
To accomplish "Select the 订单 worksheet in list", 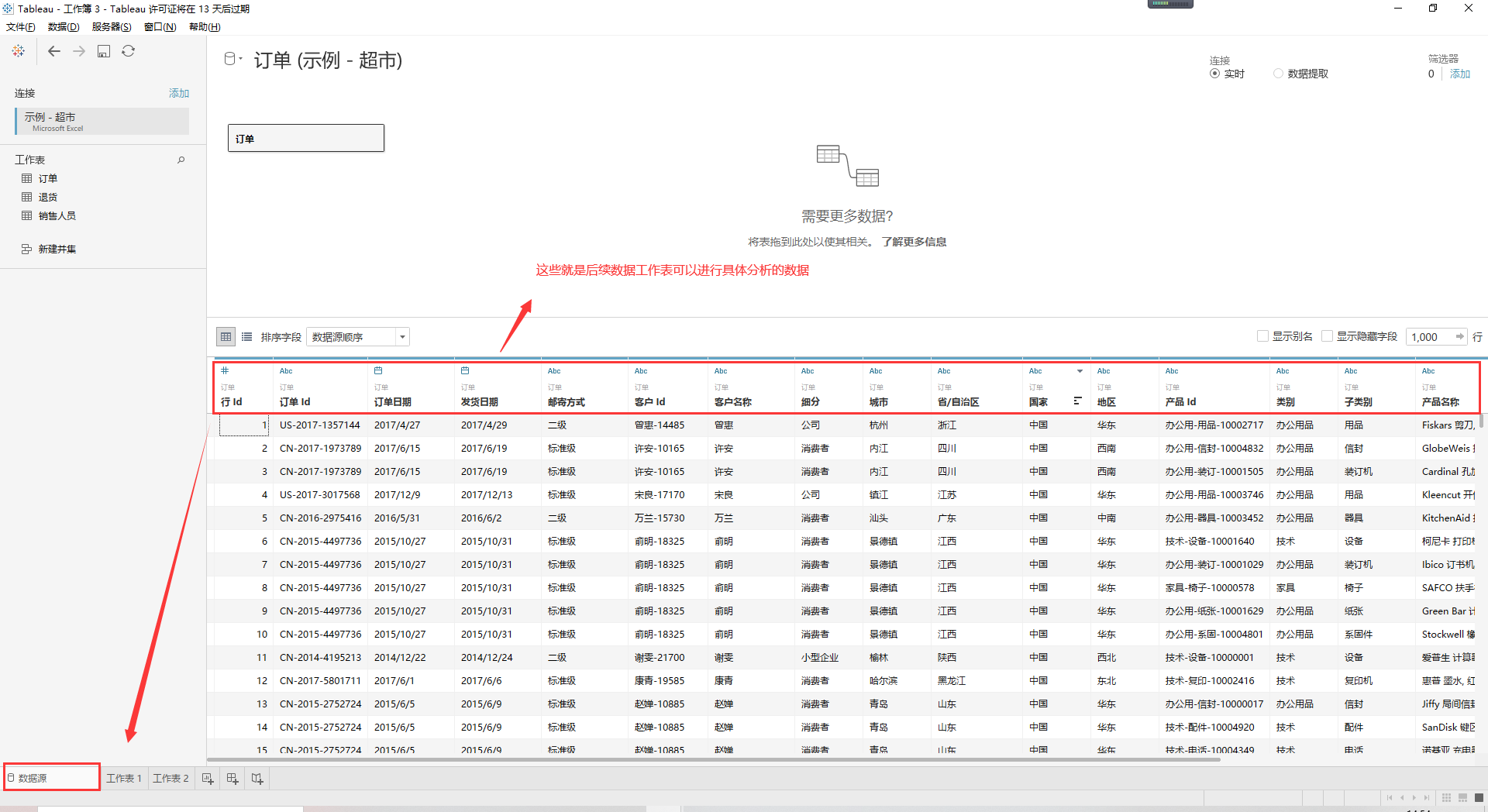I will tap(48, 178).
